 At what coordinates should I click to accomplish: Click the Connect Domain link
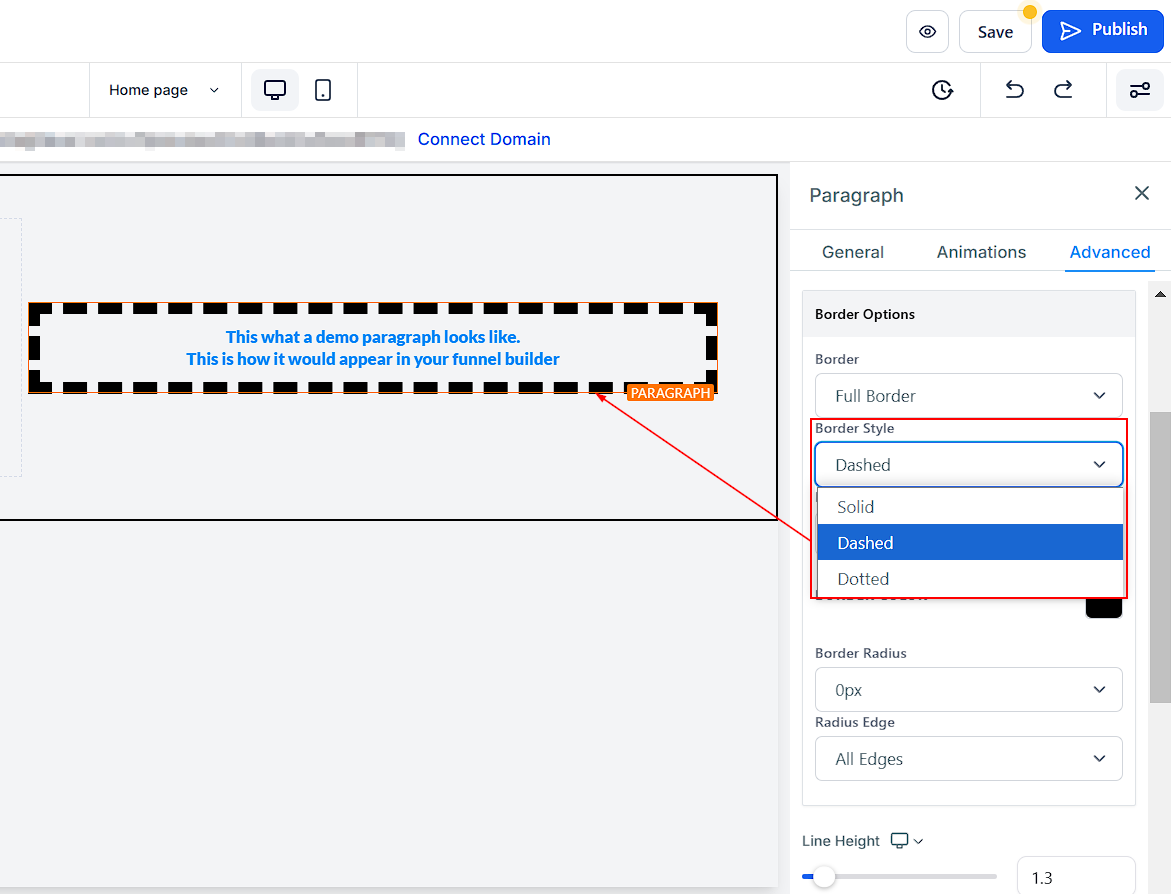(484, 139)
